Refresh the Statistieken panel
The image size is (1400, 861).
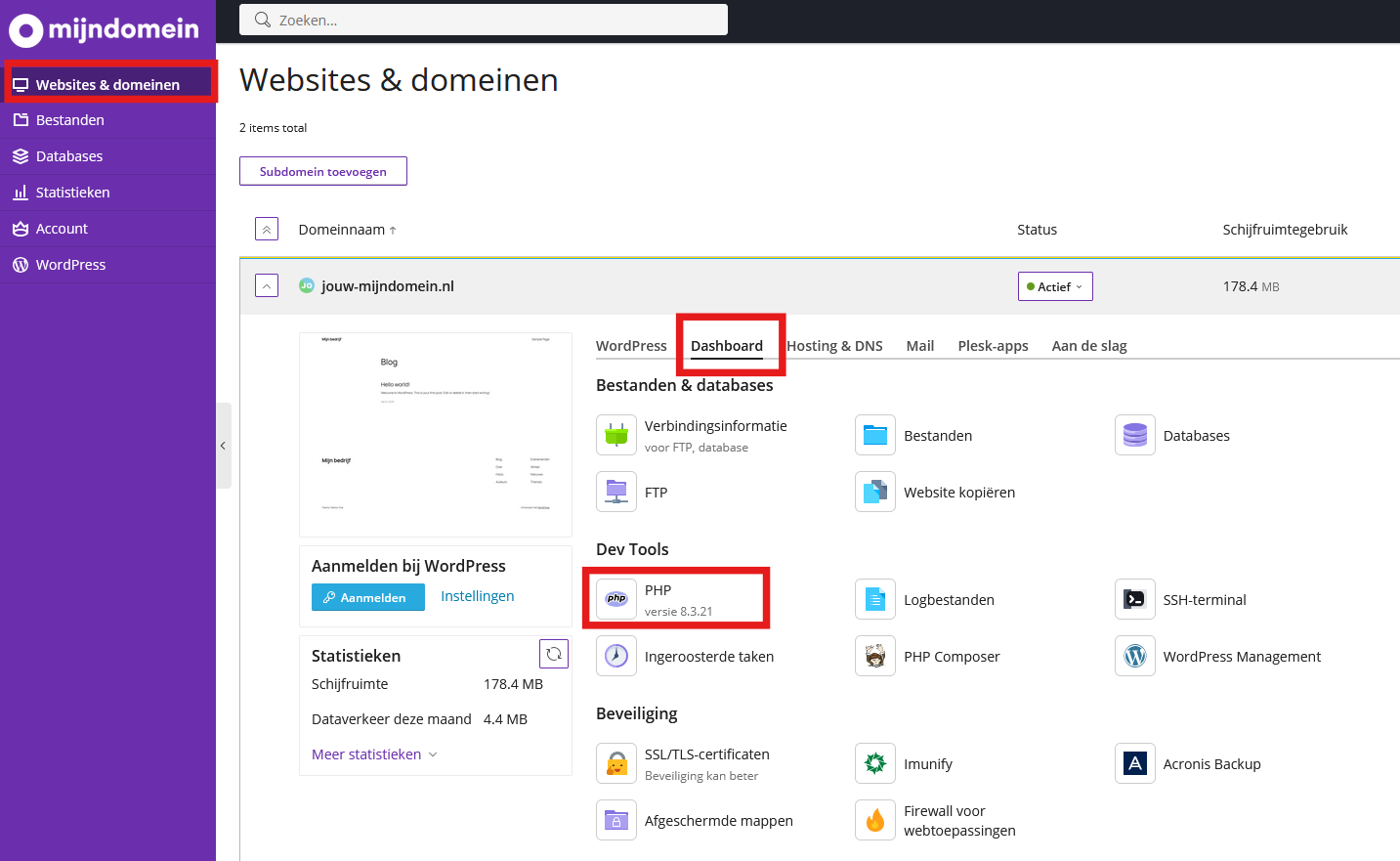(x=554, y=654)
